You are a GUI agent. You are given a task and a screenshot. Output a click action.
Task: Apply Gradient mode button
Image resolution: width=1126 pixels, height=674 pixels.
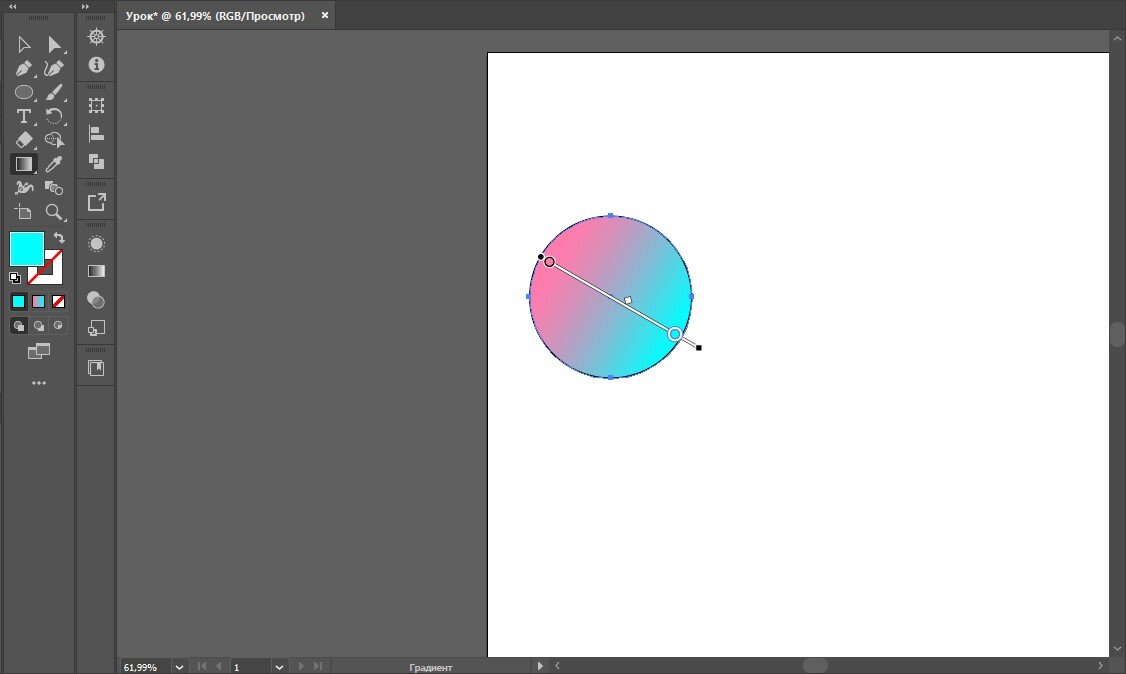[39, 301]
